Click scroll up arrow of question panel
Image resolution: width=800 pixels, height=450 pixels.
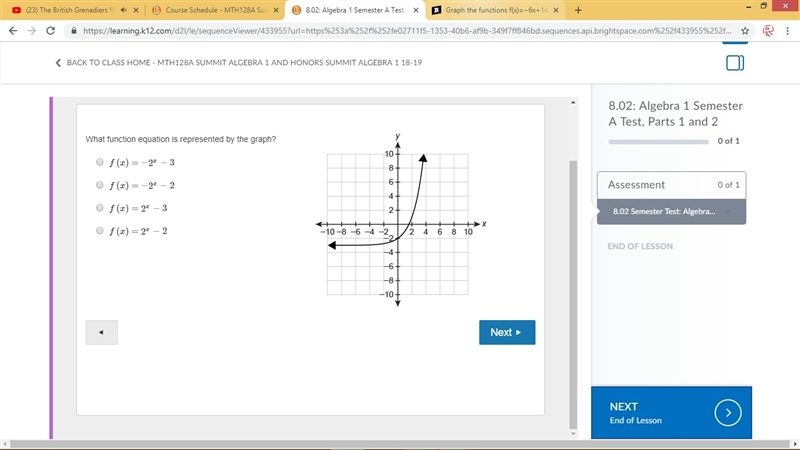point(573,103)
